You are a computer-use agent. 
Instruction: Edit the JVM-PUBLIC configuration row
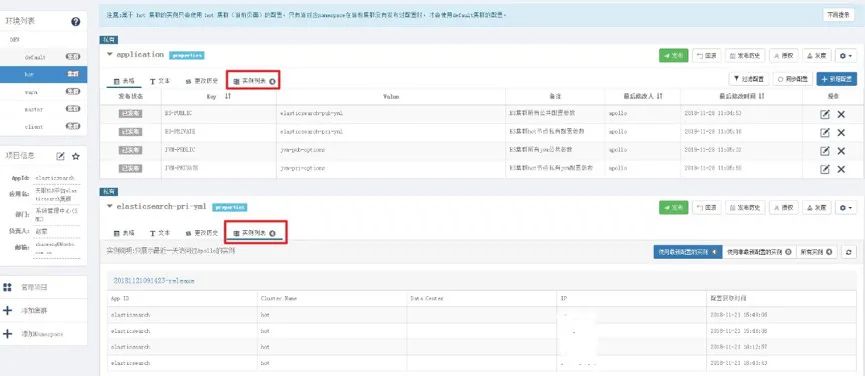[825, 151]
